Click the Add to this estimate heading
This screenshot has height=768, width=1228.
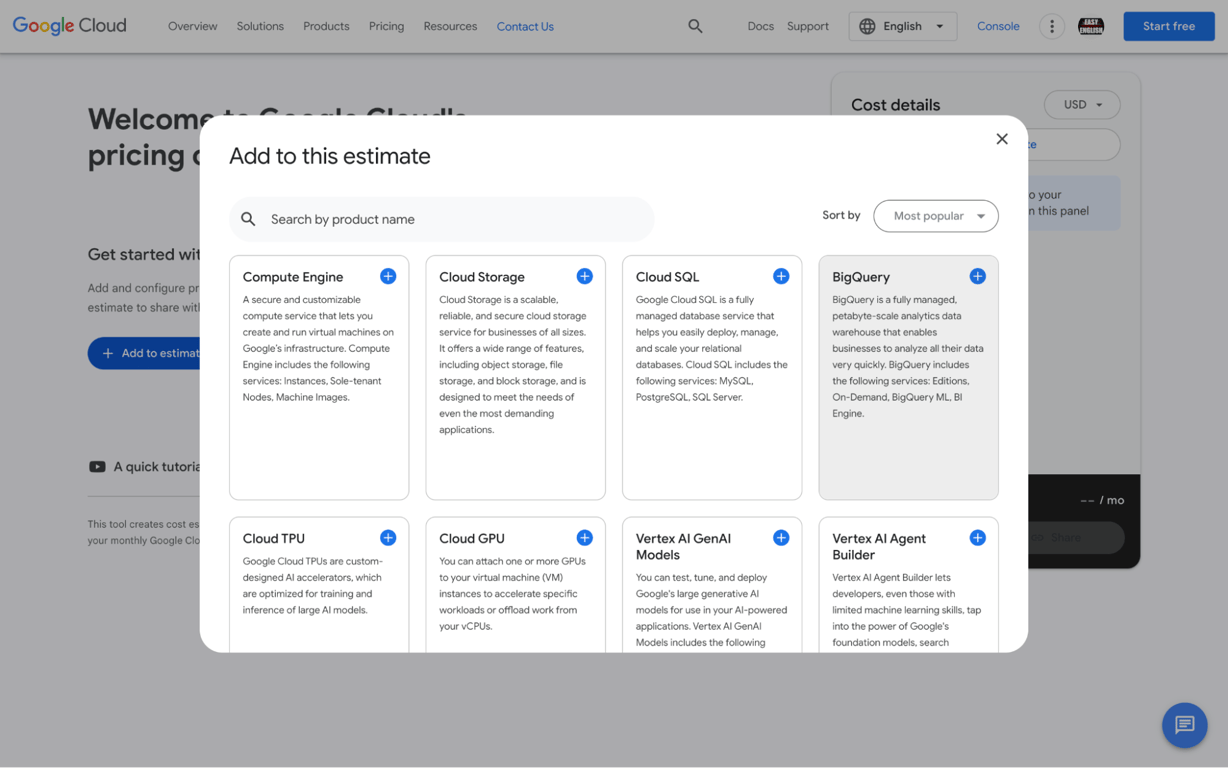coord(330,156)
